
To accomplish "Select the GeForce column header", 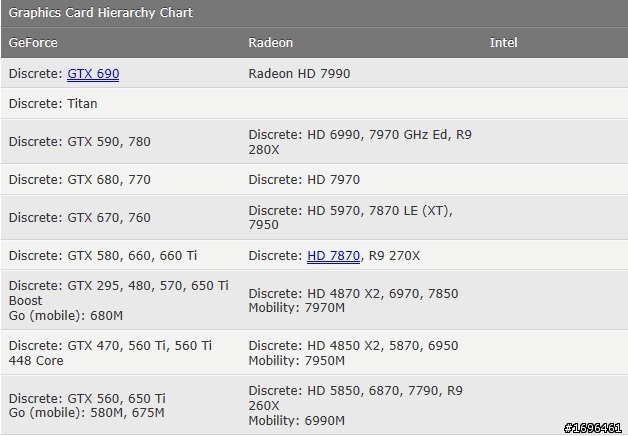I will click(x=33, y=43).
